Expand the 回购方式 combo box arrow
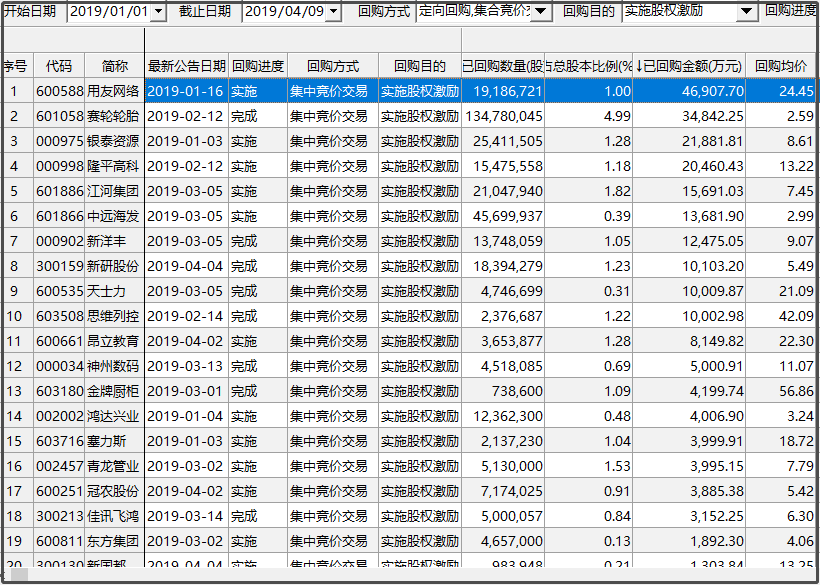820x585 pixels. 542,12
